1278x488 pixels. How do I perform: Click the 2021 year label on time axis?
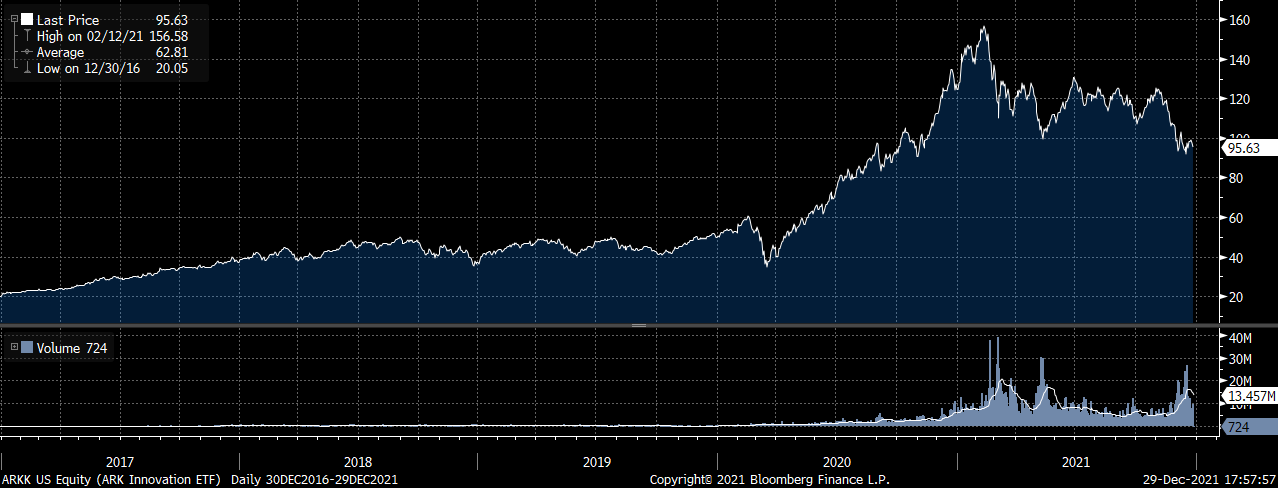pos(1075,462)
